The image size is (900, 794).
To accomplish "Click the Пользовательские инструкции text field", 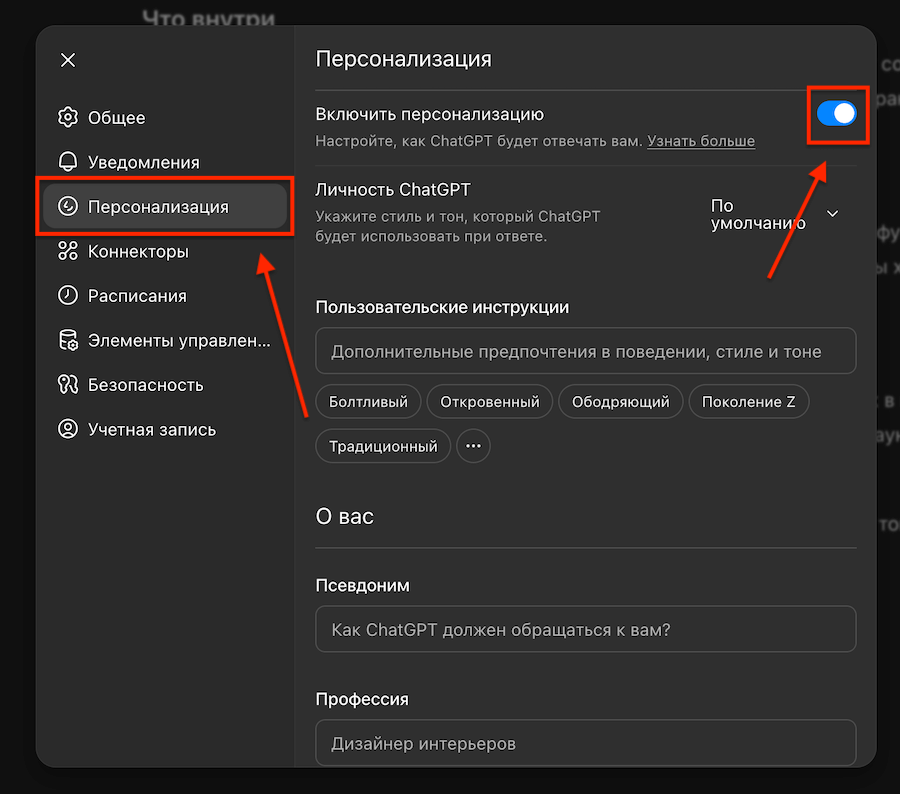I will (585, 351).
